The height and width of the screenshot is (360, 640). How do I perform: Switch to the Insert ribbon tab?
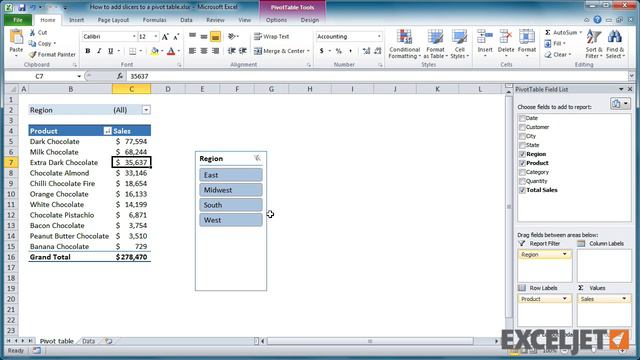click(x=76, y=20)
